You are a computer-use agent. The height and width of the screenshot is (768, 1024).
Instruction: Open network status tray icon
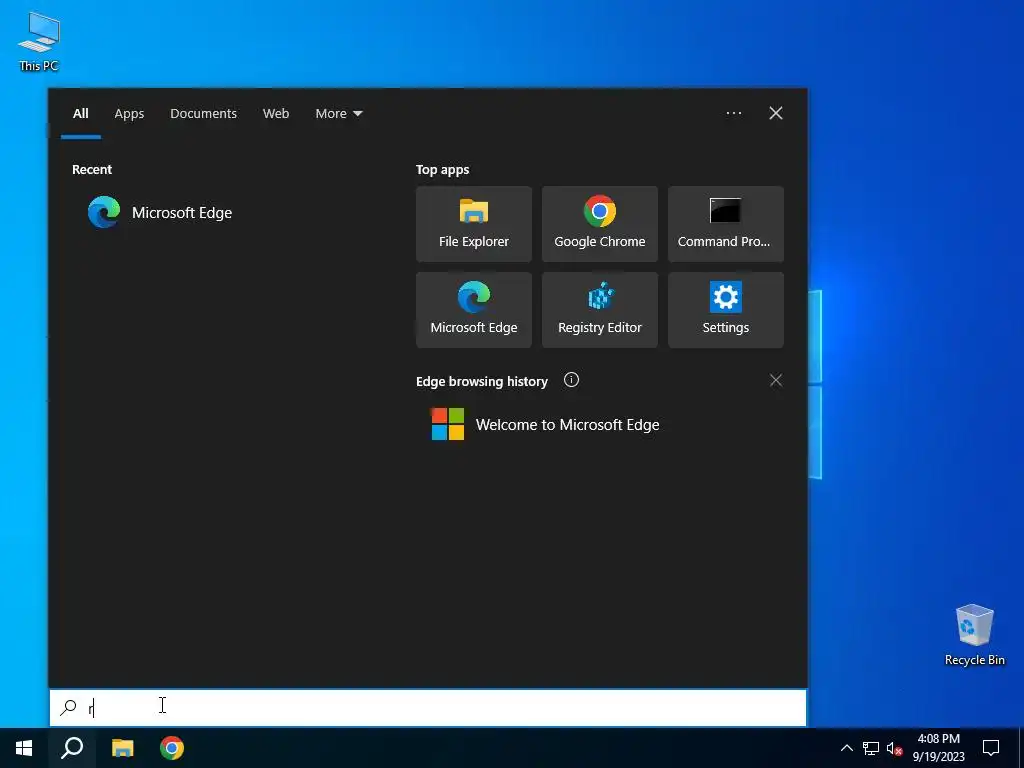[871, 748]
